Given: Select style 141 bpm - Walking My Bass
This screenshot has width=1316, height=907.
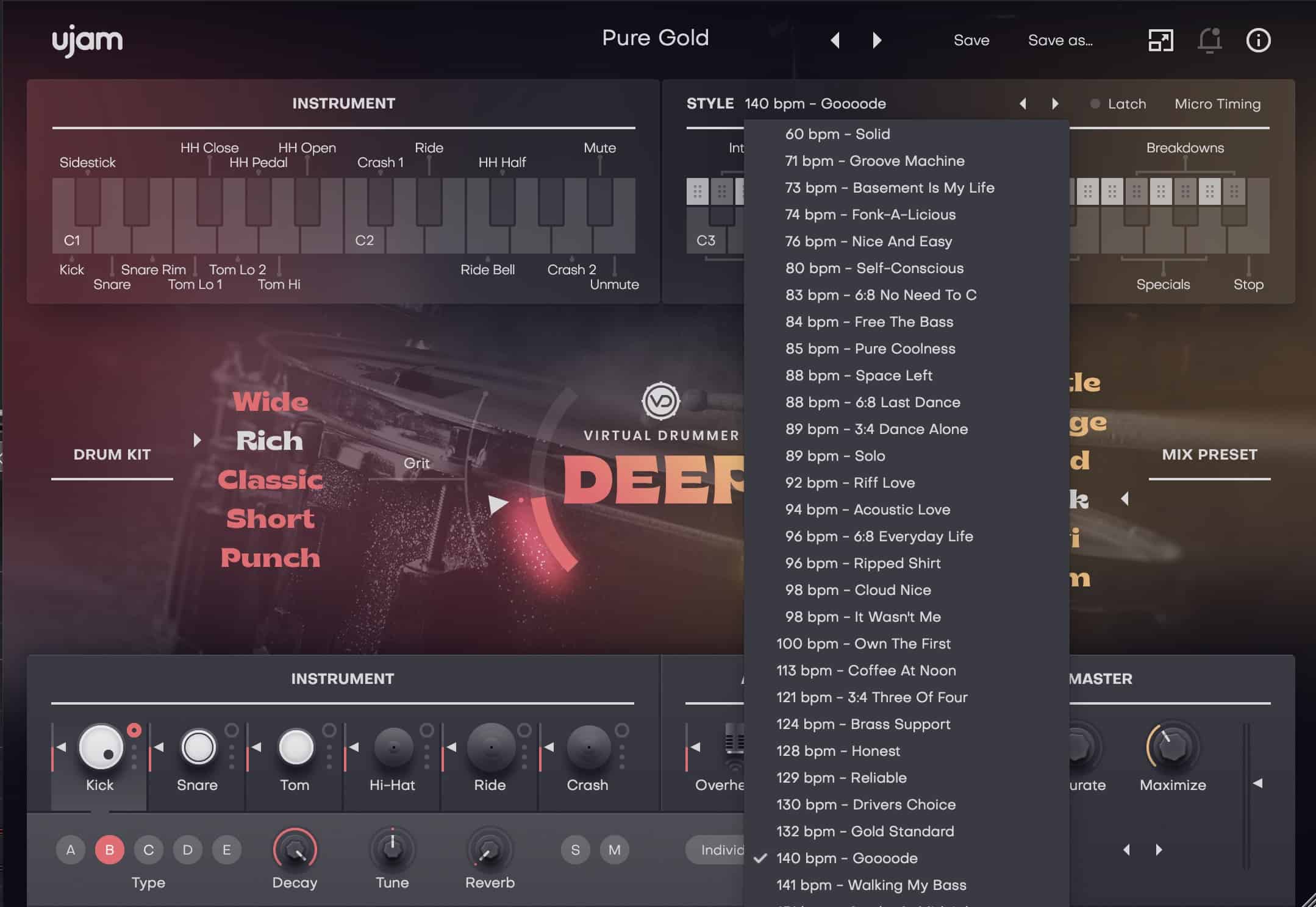Looking at the screenshot, I should point(906,885).
